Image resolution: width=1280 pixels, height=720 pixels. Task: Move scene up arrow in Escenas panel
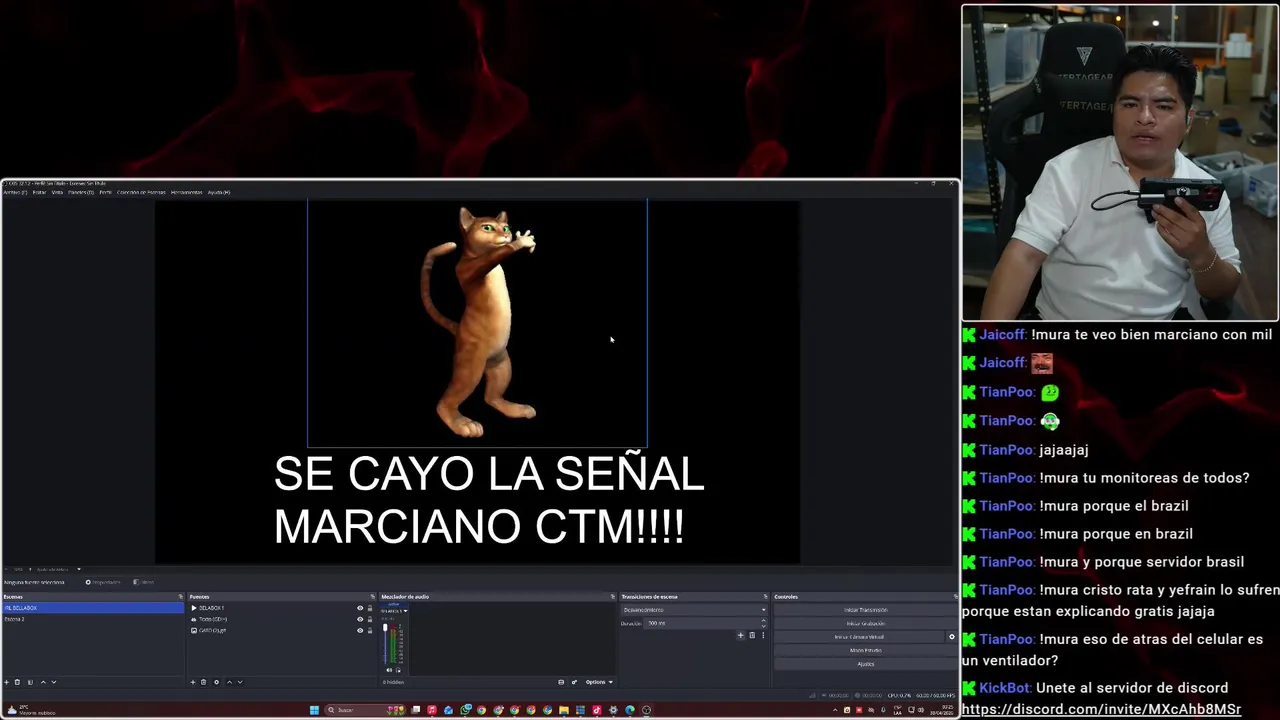tap(43, 682)
